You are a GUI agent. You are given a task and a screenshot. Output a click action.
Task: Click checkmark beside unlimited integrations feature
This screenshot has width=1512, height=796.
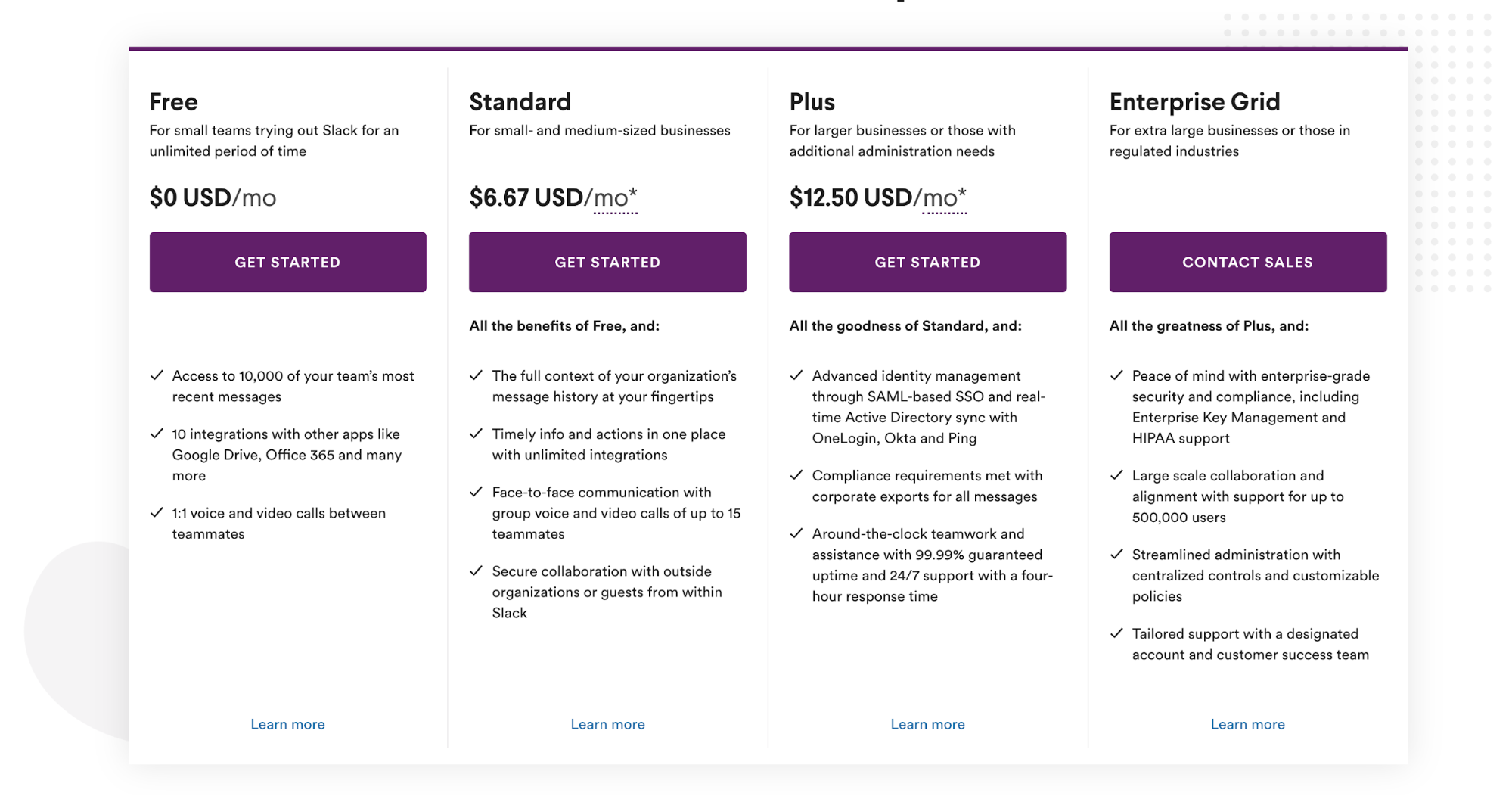point(477,434)
